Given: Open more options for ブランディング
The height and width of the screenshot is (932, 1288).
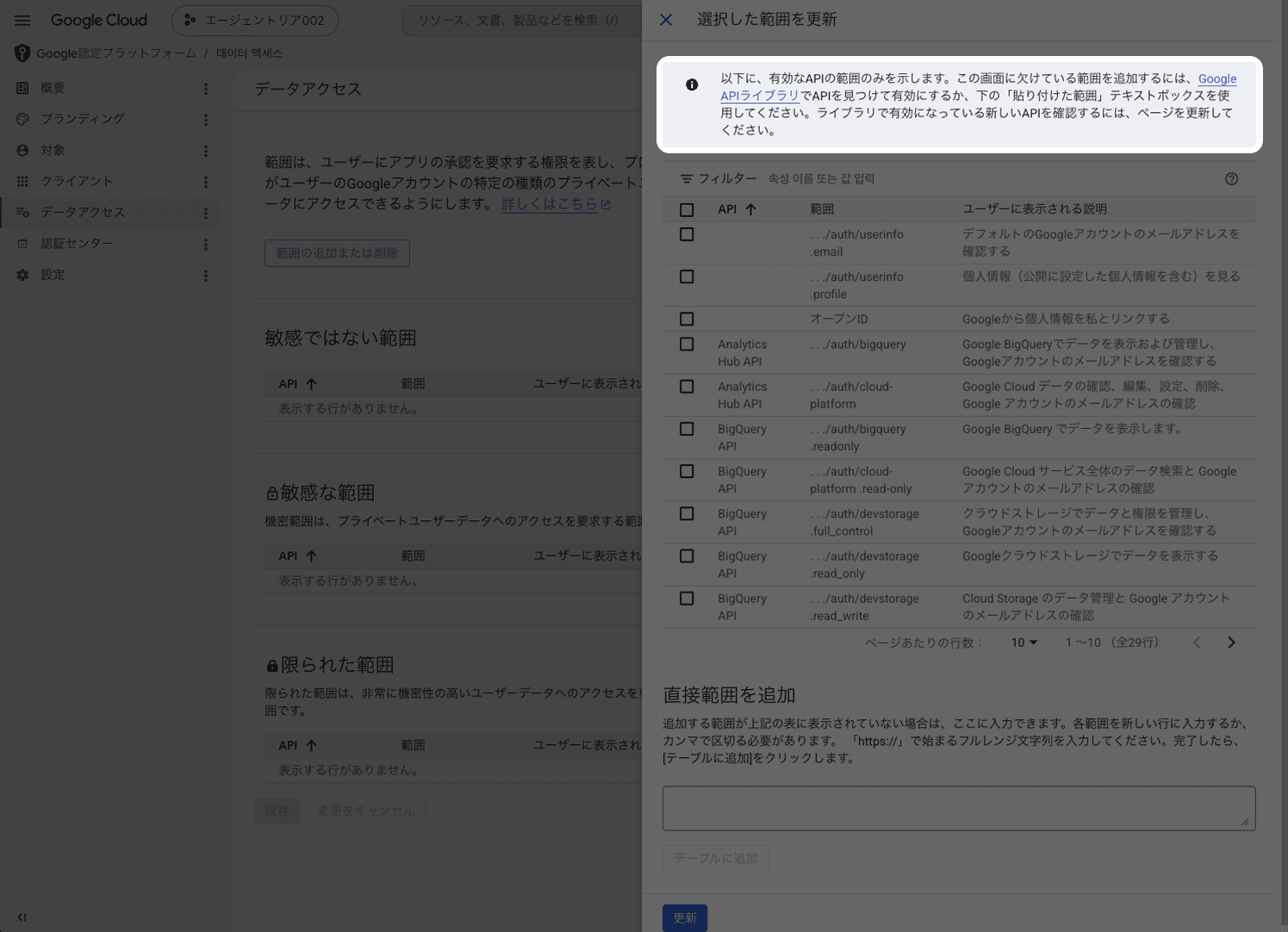Looking at the screenshot, I should [206, 120].
